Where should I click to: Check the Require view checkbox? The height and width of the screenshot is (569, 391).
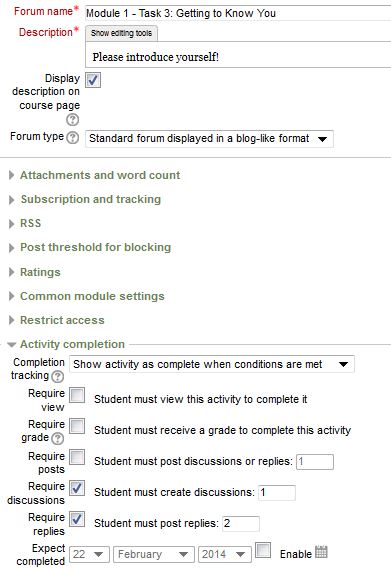77,395
